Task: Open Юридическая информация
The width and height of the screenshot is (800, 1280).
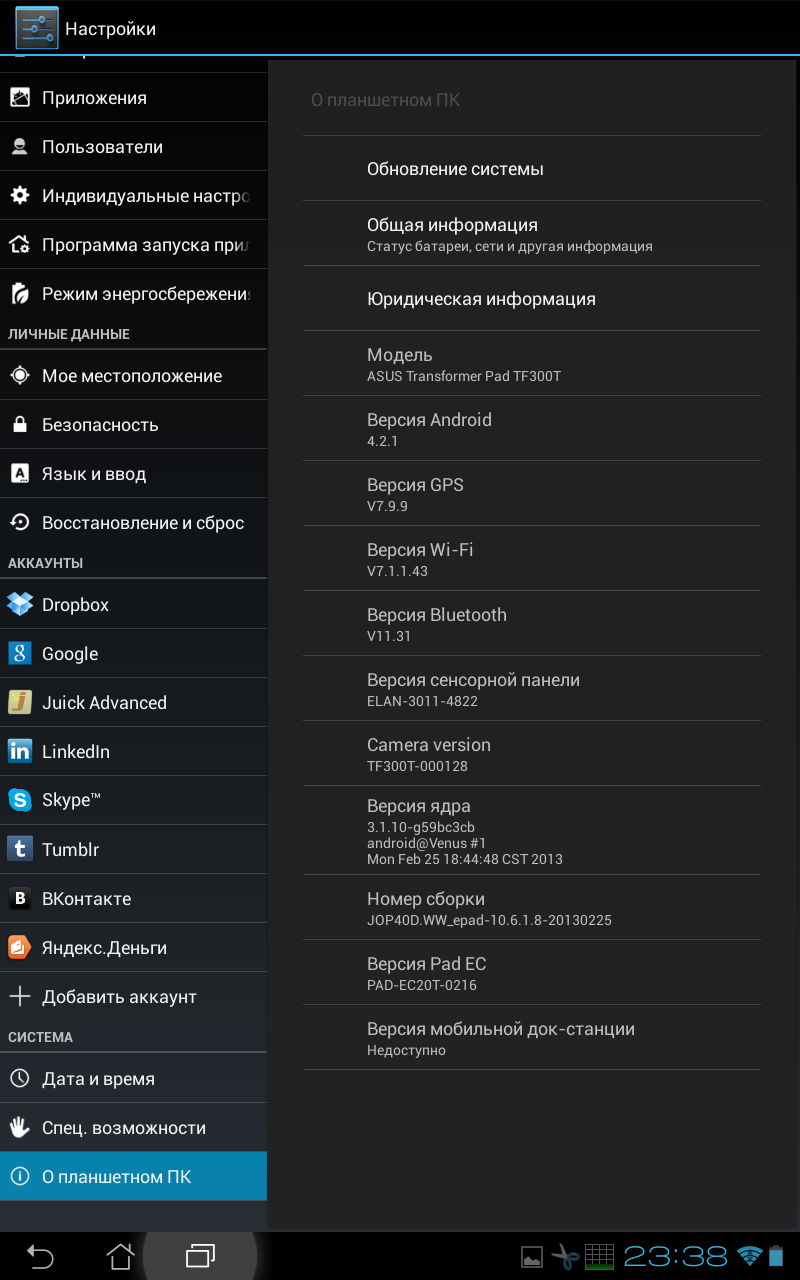Action: coord(481,299)
